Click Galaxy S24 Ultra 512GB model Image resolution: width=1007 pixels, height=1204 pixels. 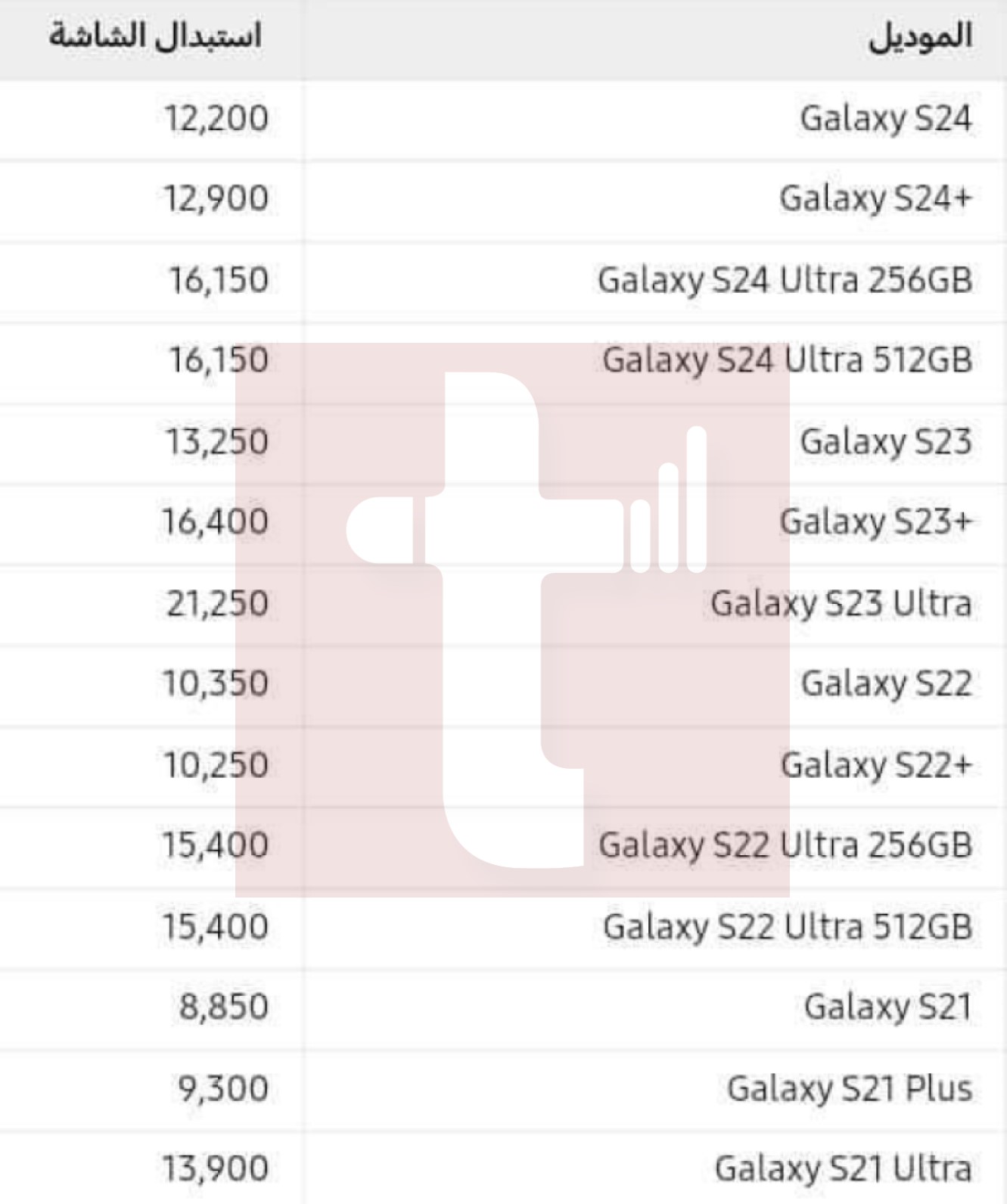787,359
